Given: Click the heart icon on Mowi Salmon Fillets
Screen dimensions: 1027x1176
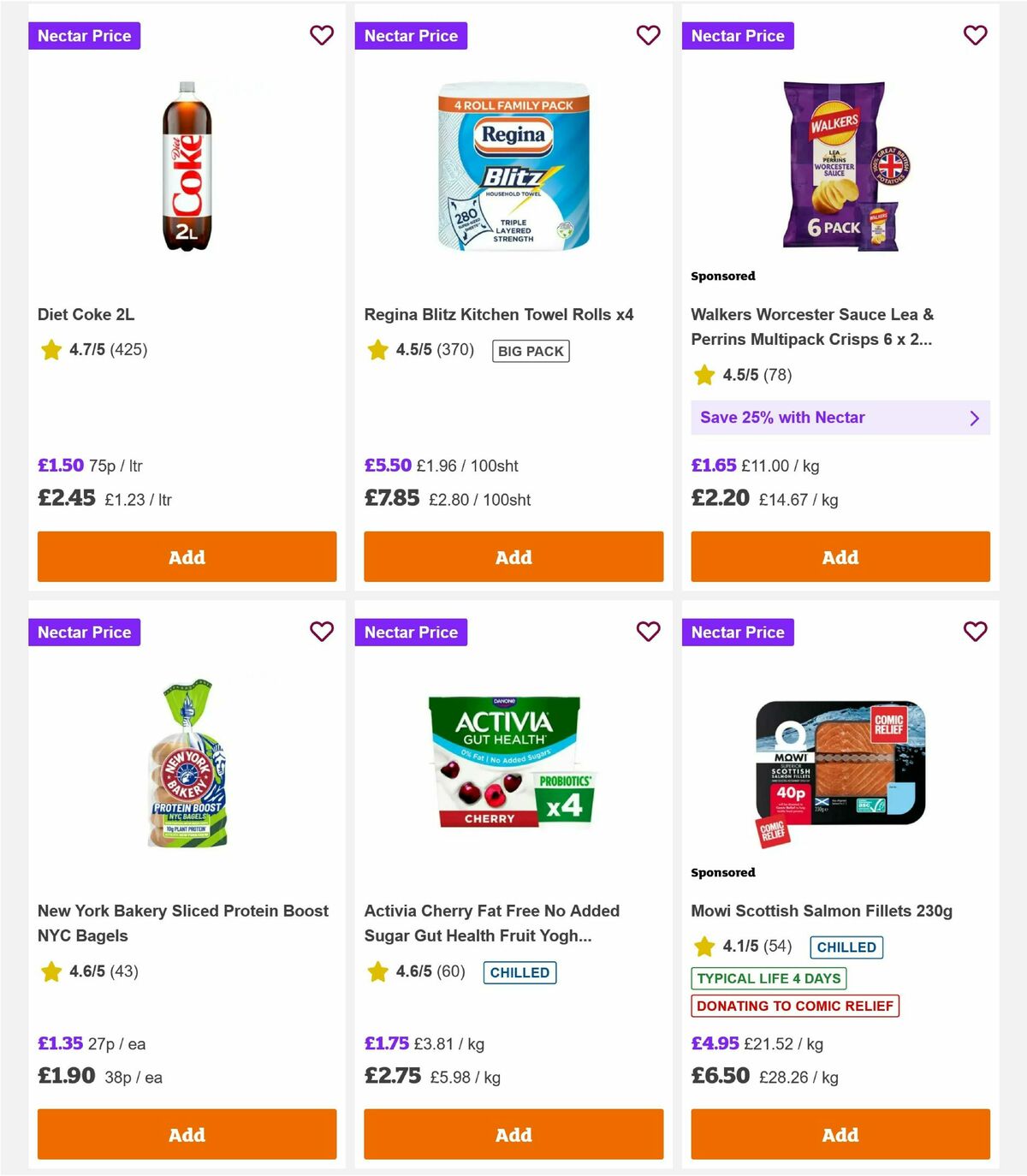Looking at the screenshot, I should (x=976, y=632).
